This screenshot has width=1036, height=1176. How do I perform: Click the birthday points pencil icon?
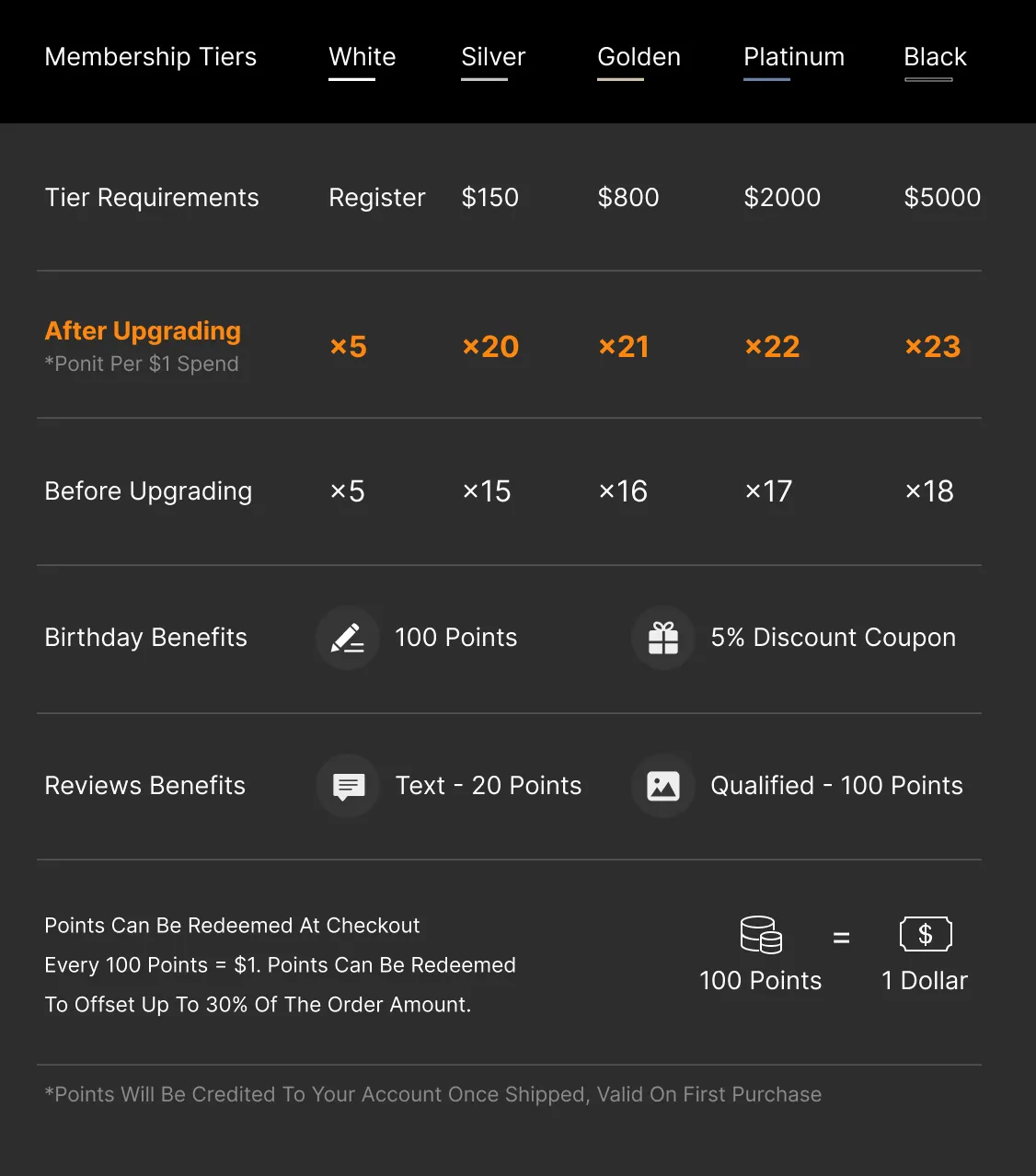[x=348, y=638]
